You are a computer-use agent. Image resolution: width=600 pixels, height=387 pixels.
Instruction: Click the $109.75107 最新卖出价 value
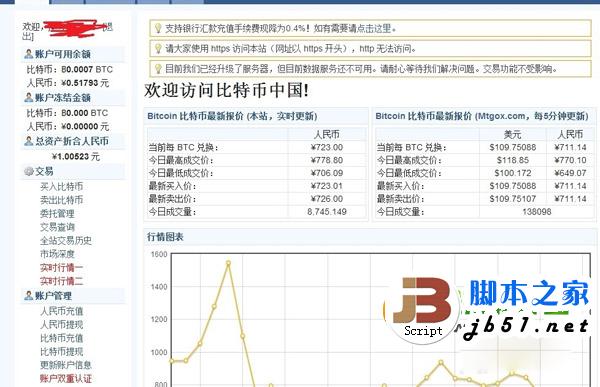[513, 199]
